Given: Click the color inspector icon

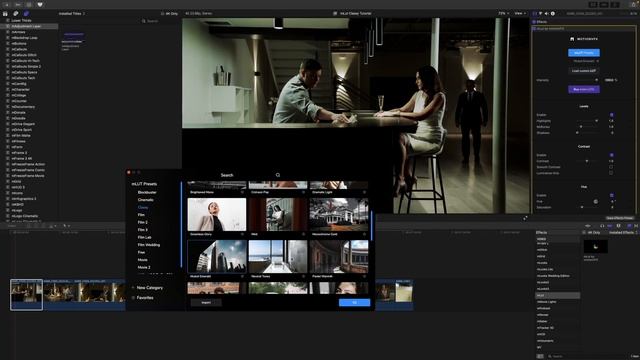Looking at the screenshot, I should tap(541, 13).
